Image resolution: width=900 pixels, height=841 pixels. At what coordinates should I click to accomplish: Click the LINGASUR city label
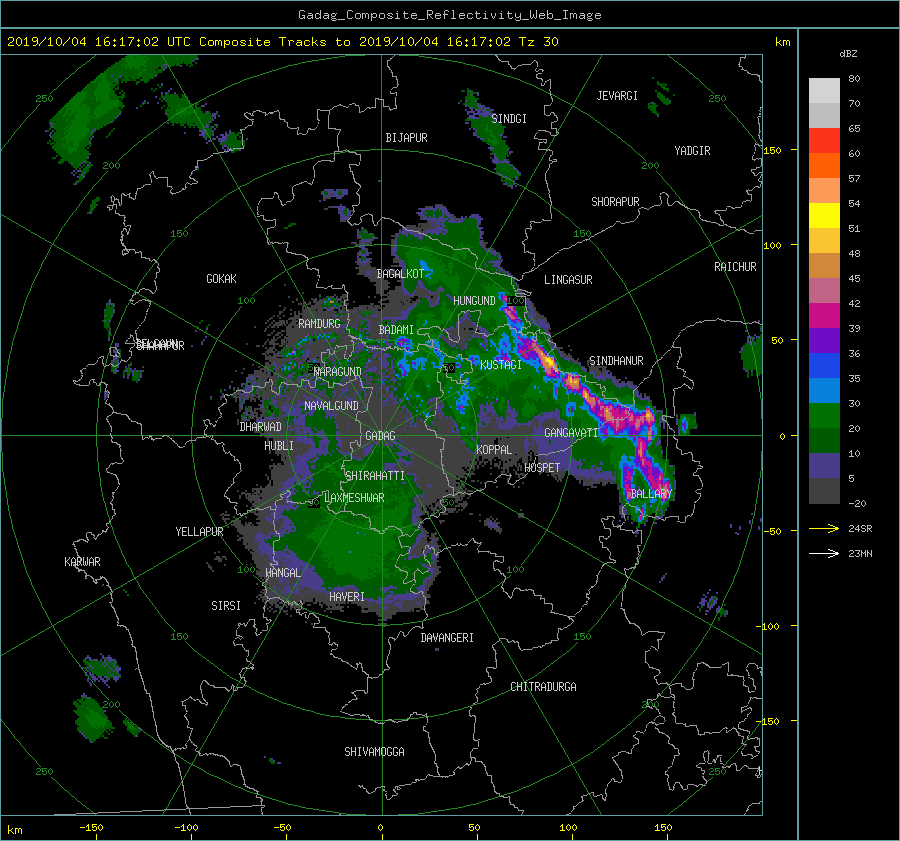click(x=568, y=280)
